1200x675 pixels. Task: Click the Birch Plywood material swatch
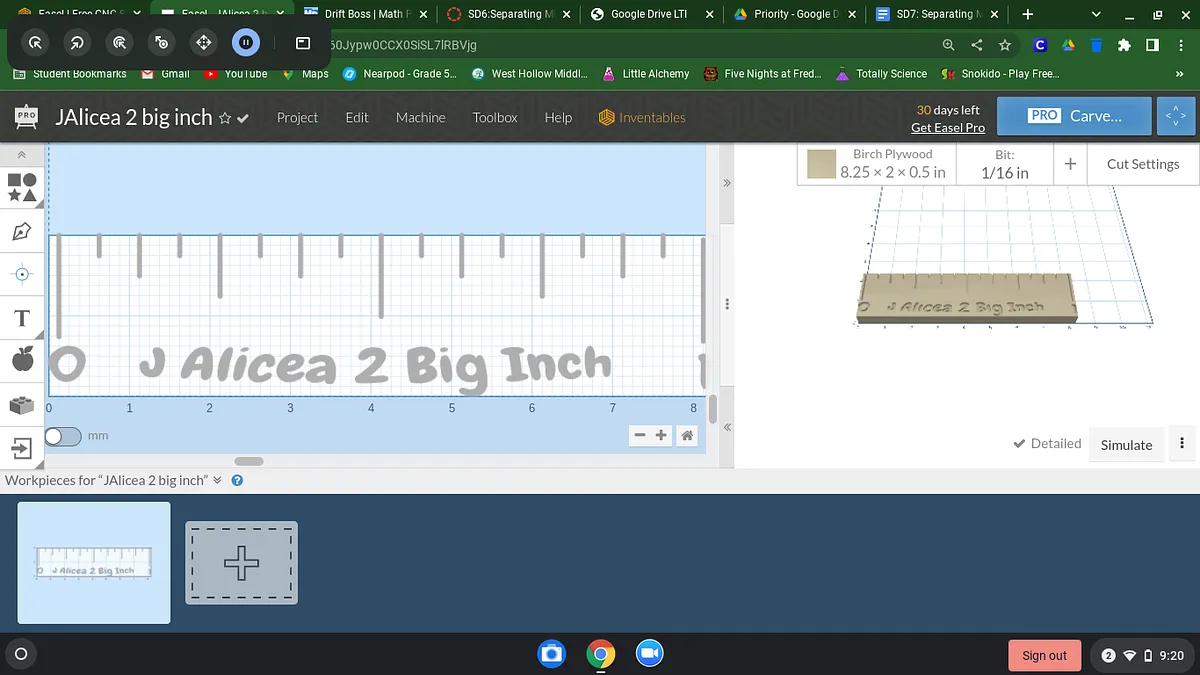point(822,164)
